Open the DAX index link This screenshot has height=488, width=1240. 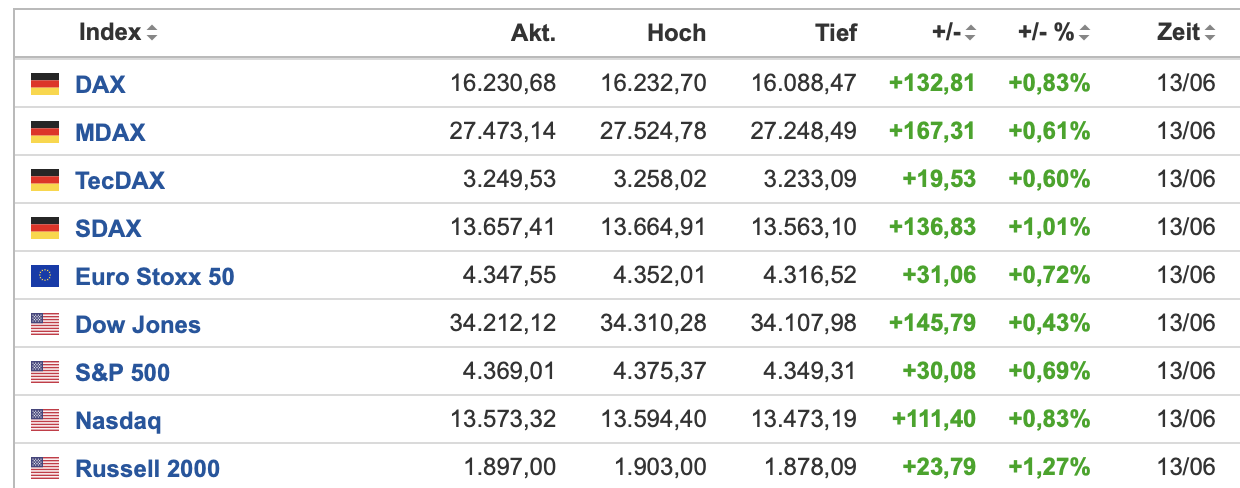click(x=100, y=84)
